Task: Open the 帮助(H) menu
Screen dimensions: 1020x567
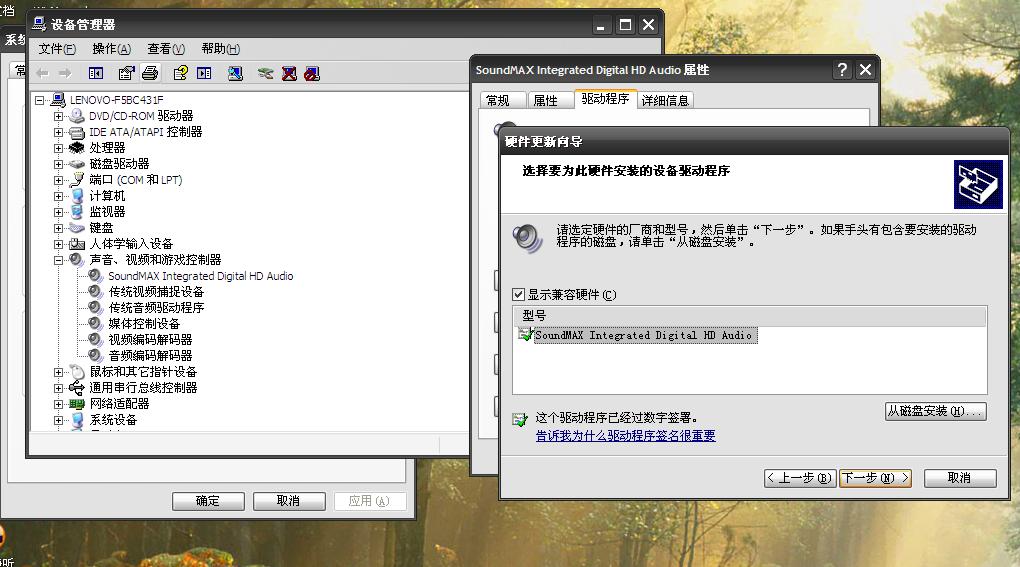Action: [221, 49]
